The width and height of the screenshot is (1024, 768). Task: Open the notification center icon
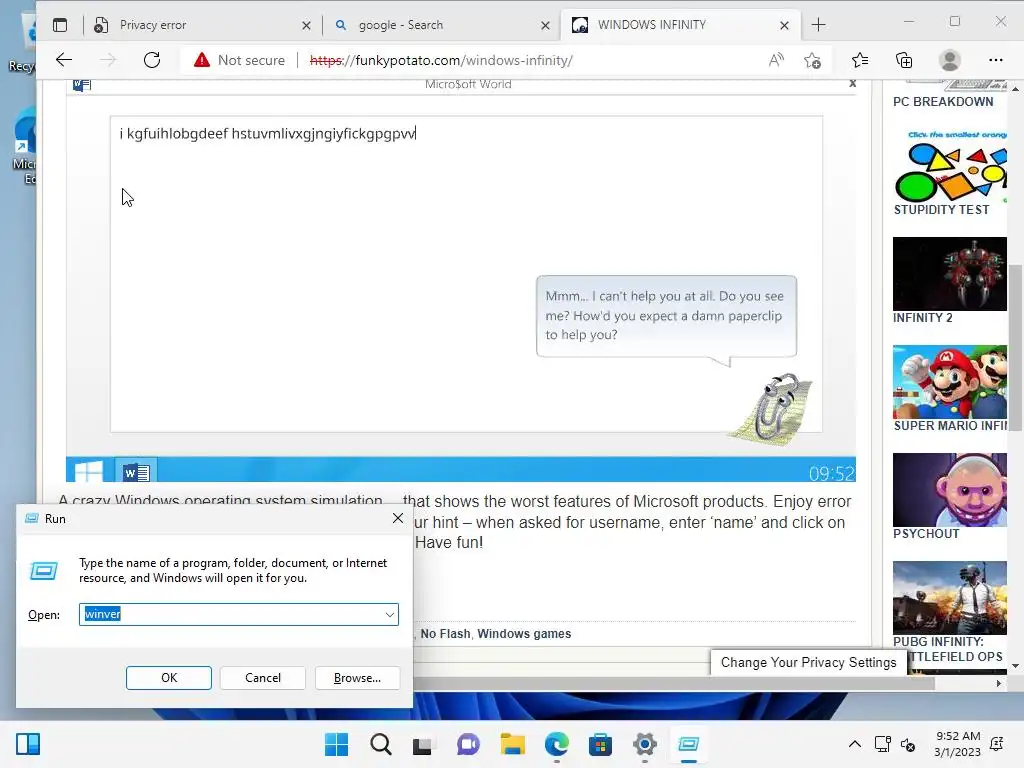point(997,744)
